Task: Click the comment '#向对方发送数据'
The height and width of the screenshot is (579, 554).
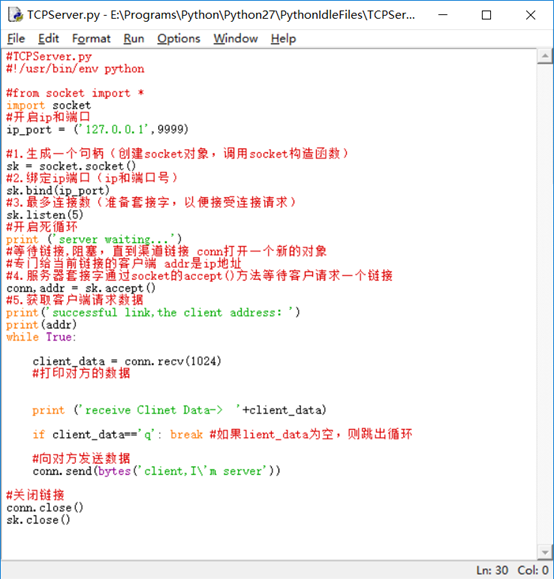Action: click(x=81, y=458)
